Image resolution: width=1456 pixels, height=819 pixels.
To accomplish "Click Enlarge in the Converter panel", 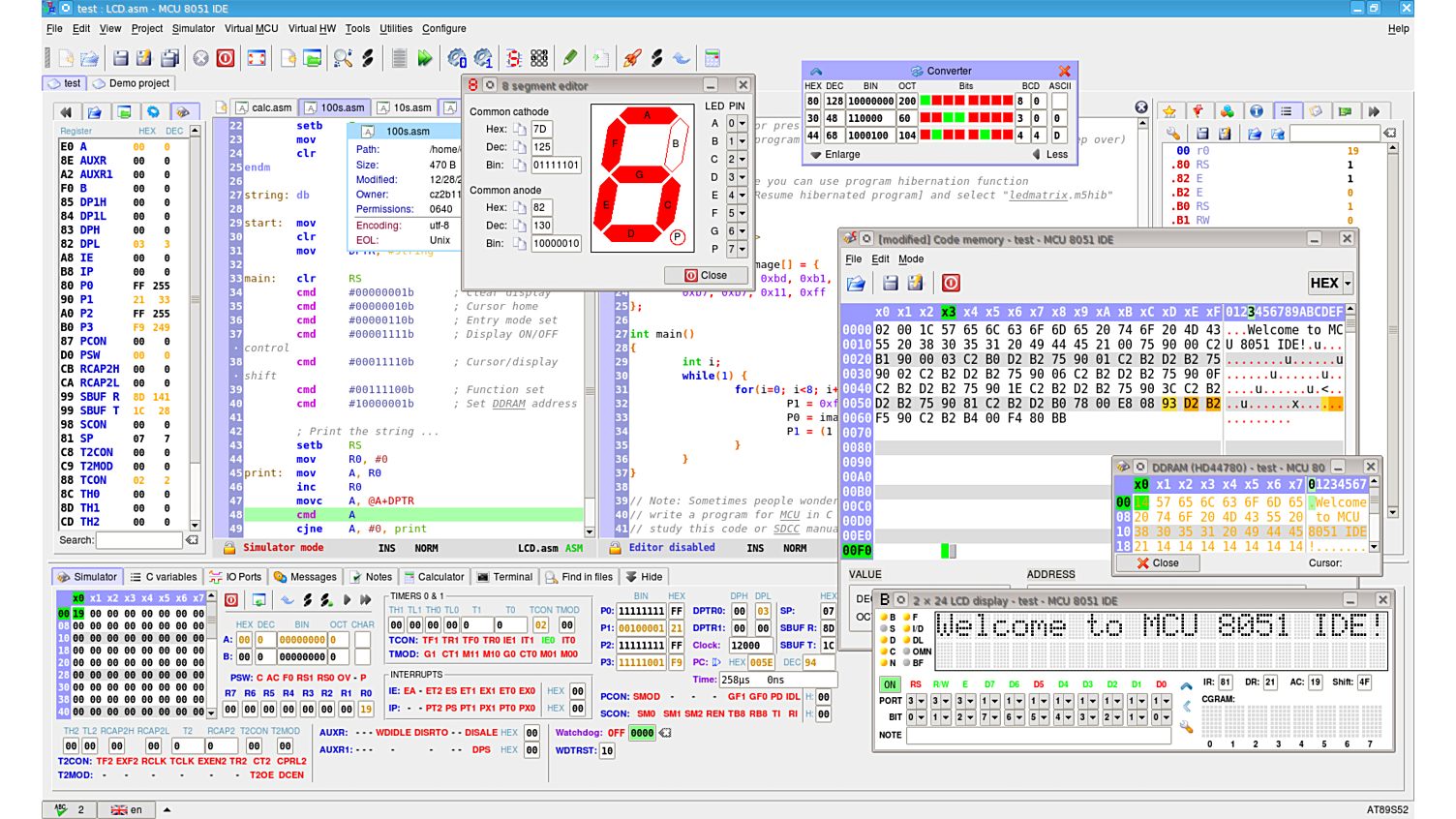I will 834,155.
